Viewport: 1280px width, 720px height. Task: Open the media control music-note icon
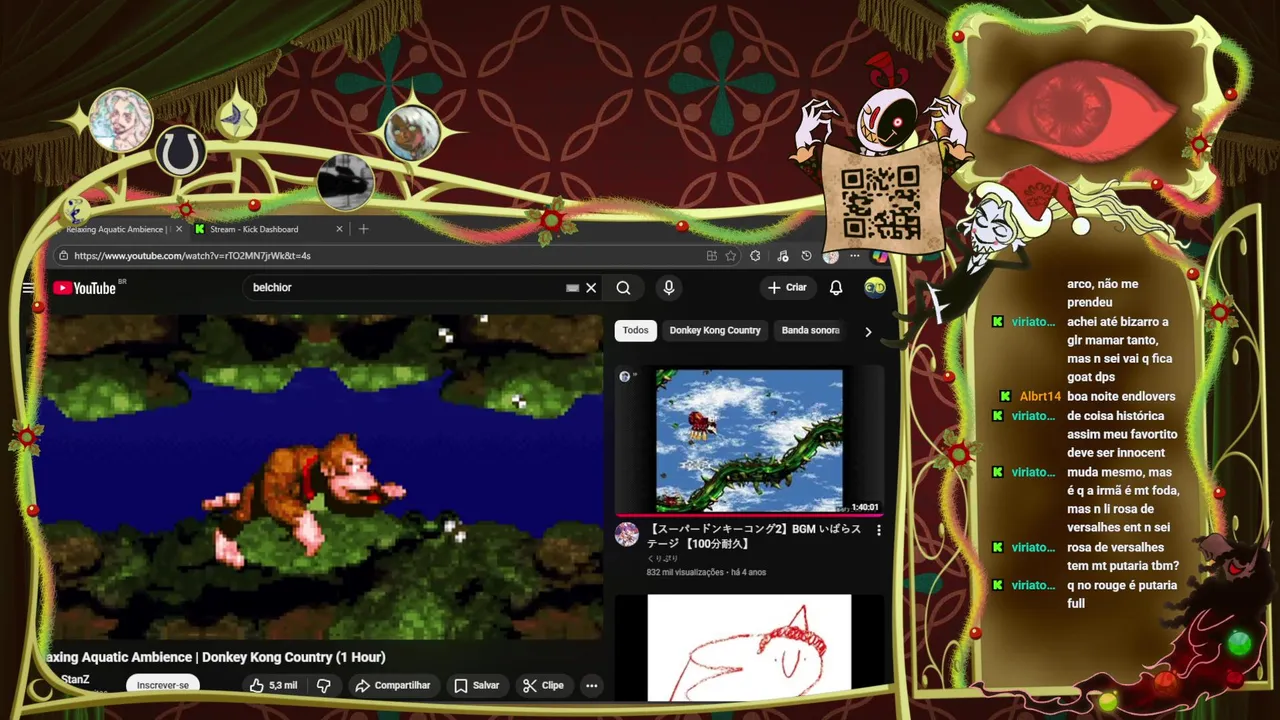pos(782,256)
